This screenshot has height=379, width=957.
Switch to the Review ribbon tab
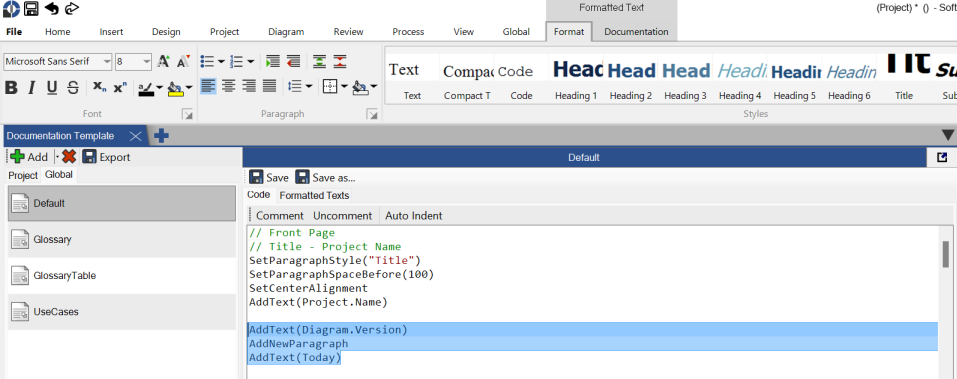point(348,32)
